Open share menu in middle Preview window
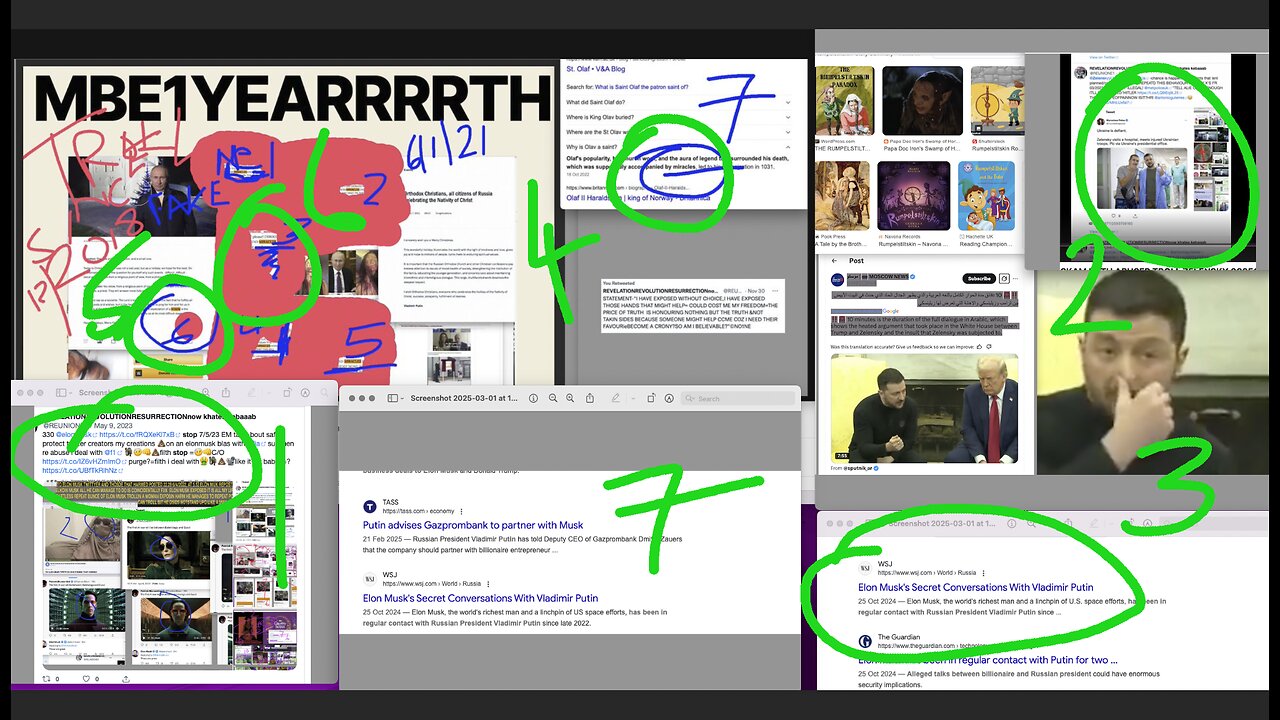The height and width of the screenshot is (720, 1280). point(590,398)
